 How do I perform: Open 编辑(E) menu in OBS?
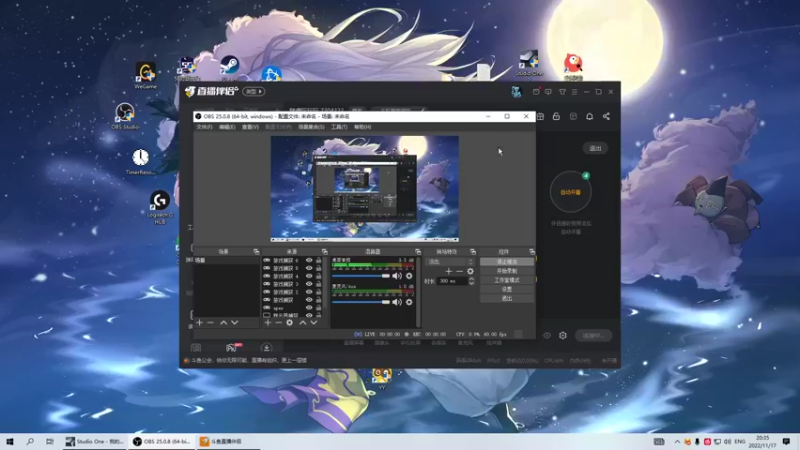[227, 127]
